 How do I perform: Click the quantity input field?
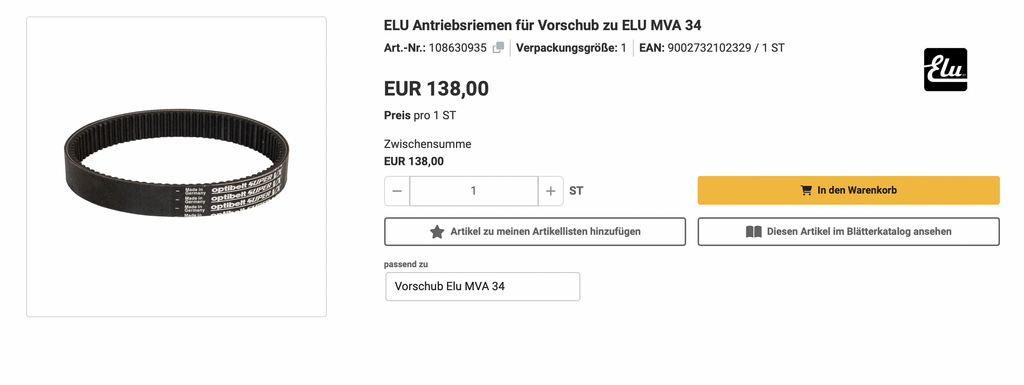[x=473, y=191]
